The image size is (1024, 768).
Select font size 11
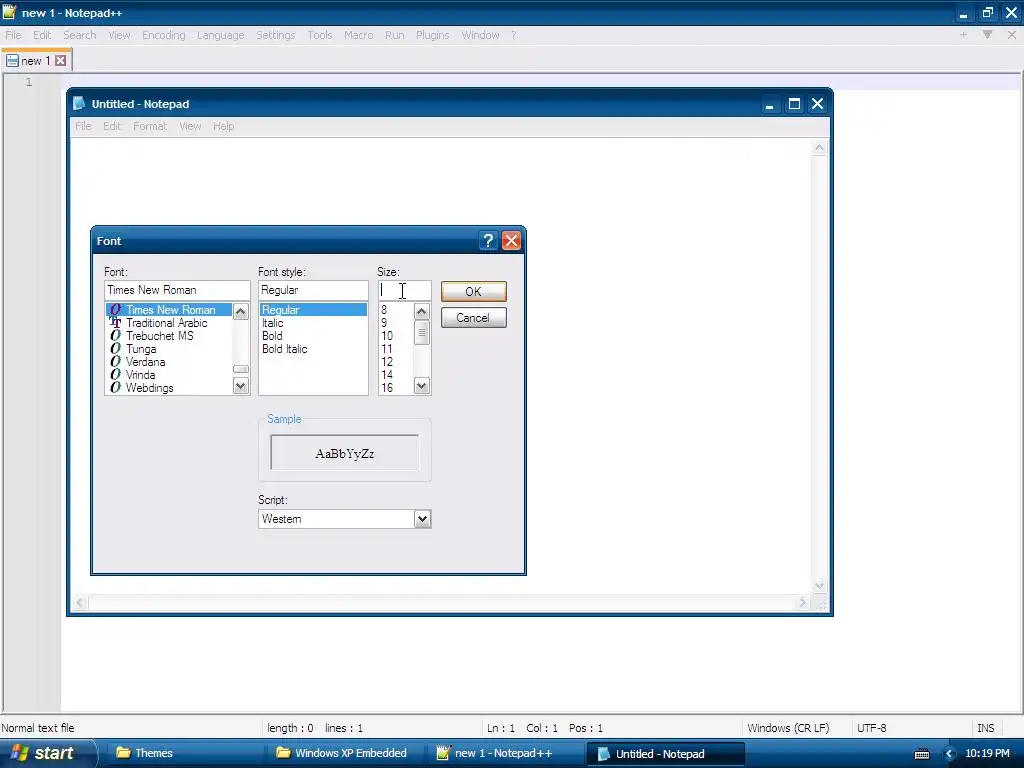[x=396, y=349]
